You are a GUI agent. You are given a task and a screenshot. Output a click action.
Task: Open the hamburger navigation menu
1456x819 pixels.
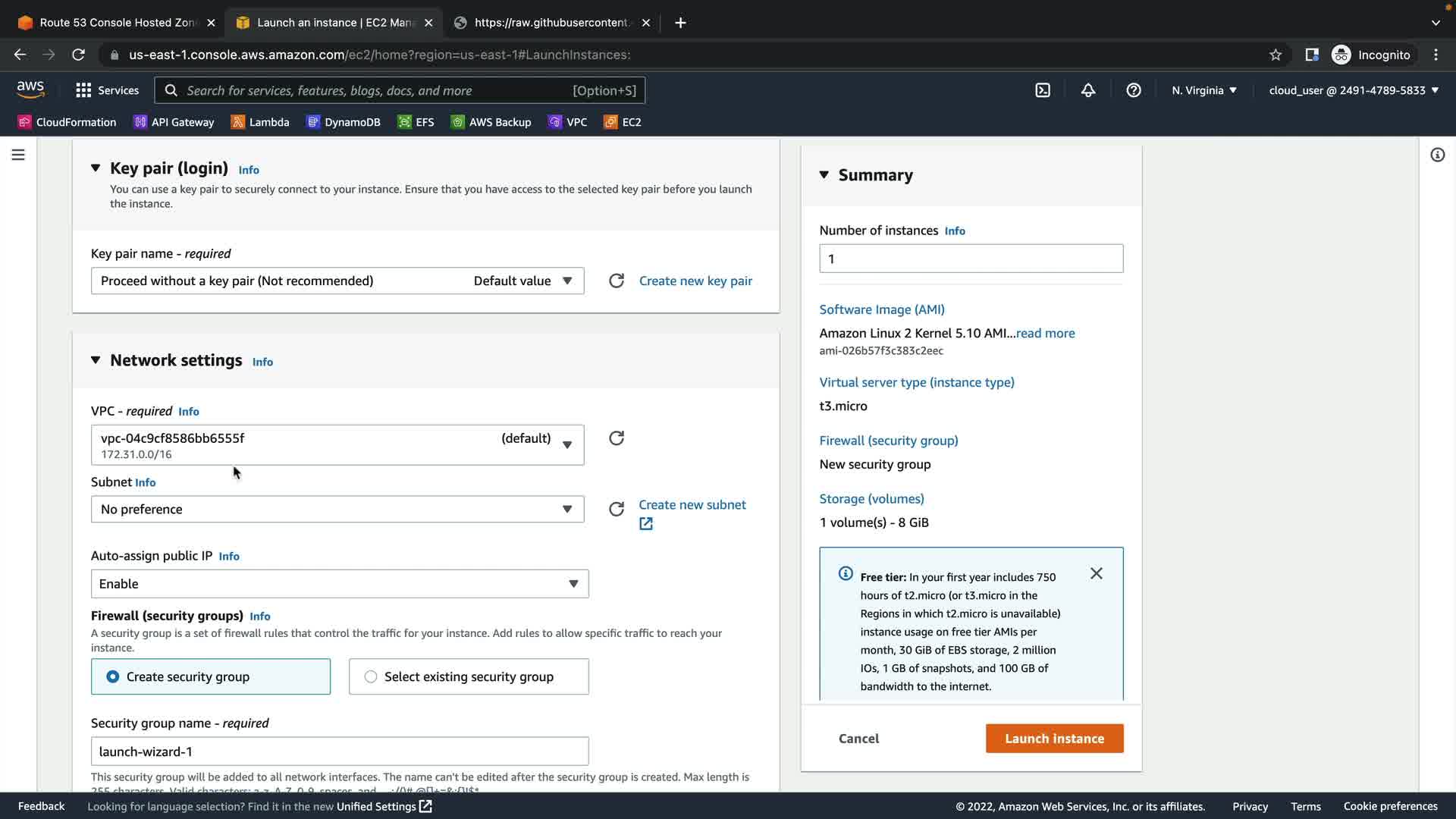[x=18, y=155]
